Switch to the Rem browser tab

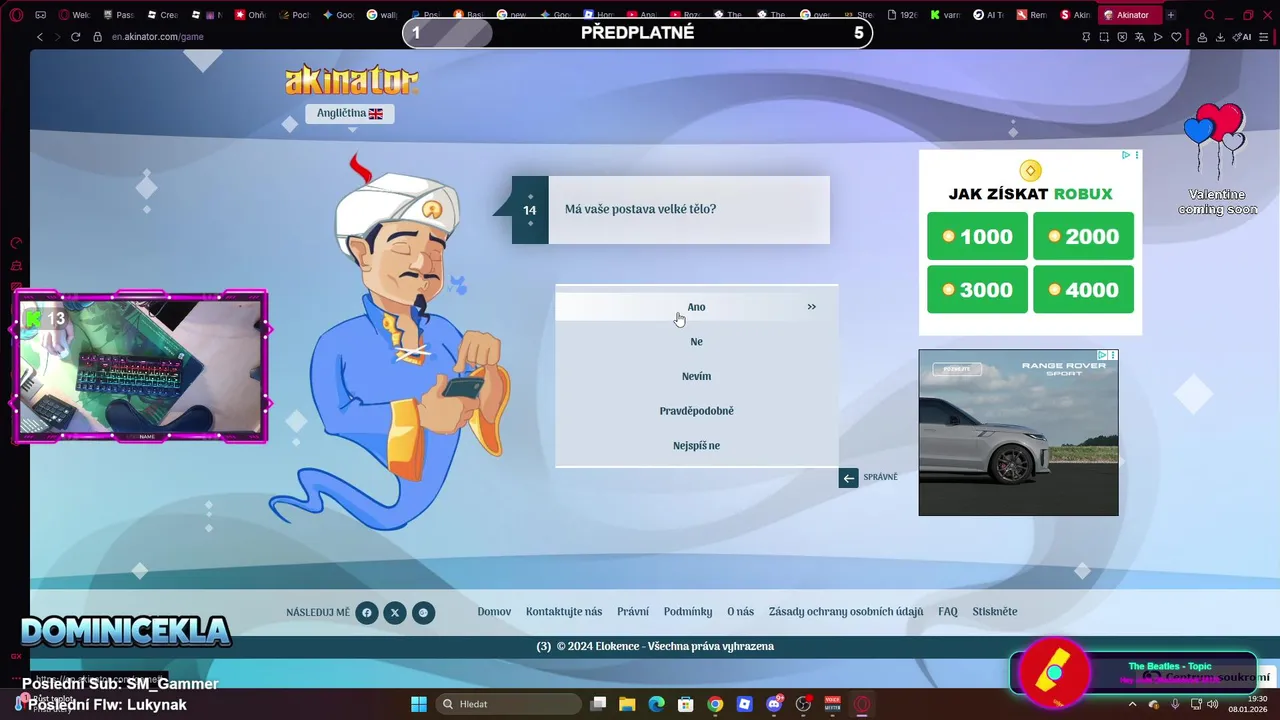(x=1032, y=15)
